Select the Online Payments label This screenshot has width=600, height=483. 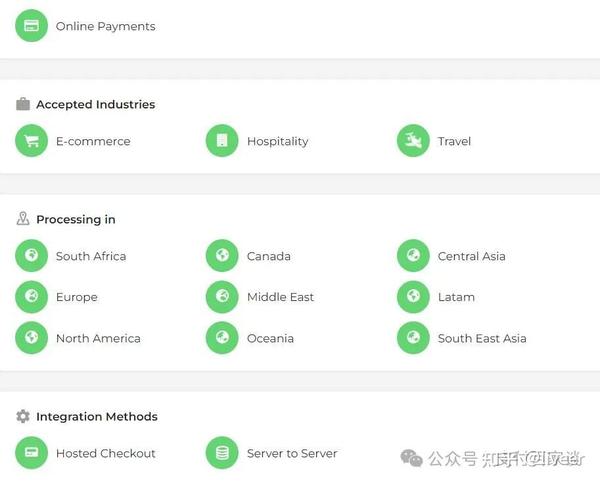point(106,26)
